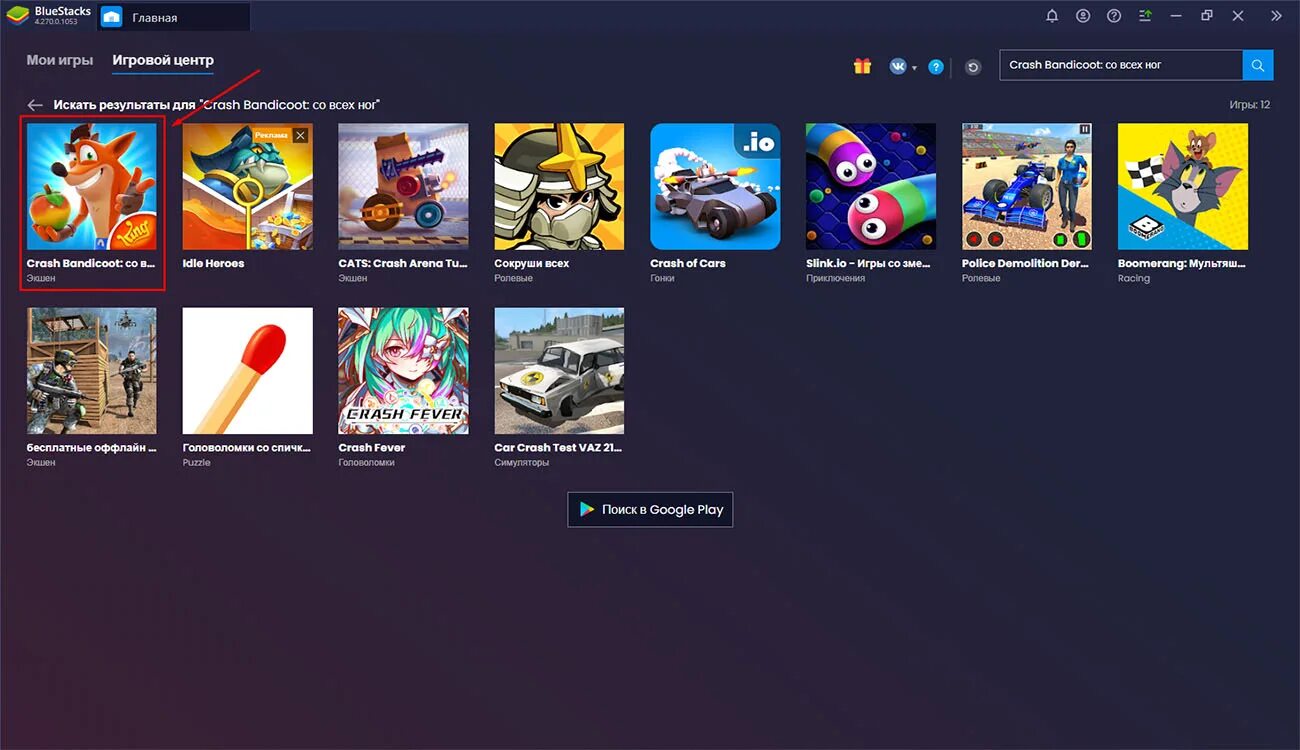
Task: Click the VK social network icon
Action: [898, 66]
